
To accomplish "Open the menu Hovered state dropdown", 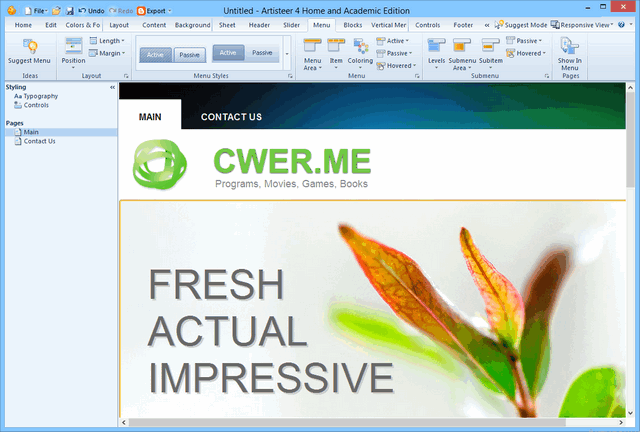I will point(396,66).
